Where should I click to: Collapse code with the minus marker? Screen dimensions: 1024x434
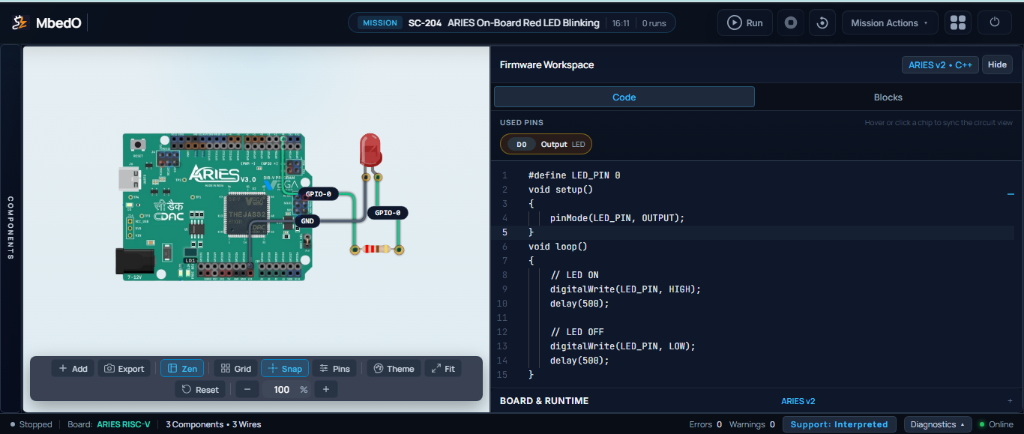click(1010, 194)
